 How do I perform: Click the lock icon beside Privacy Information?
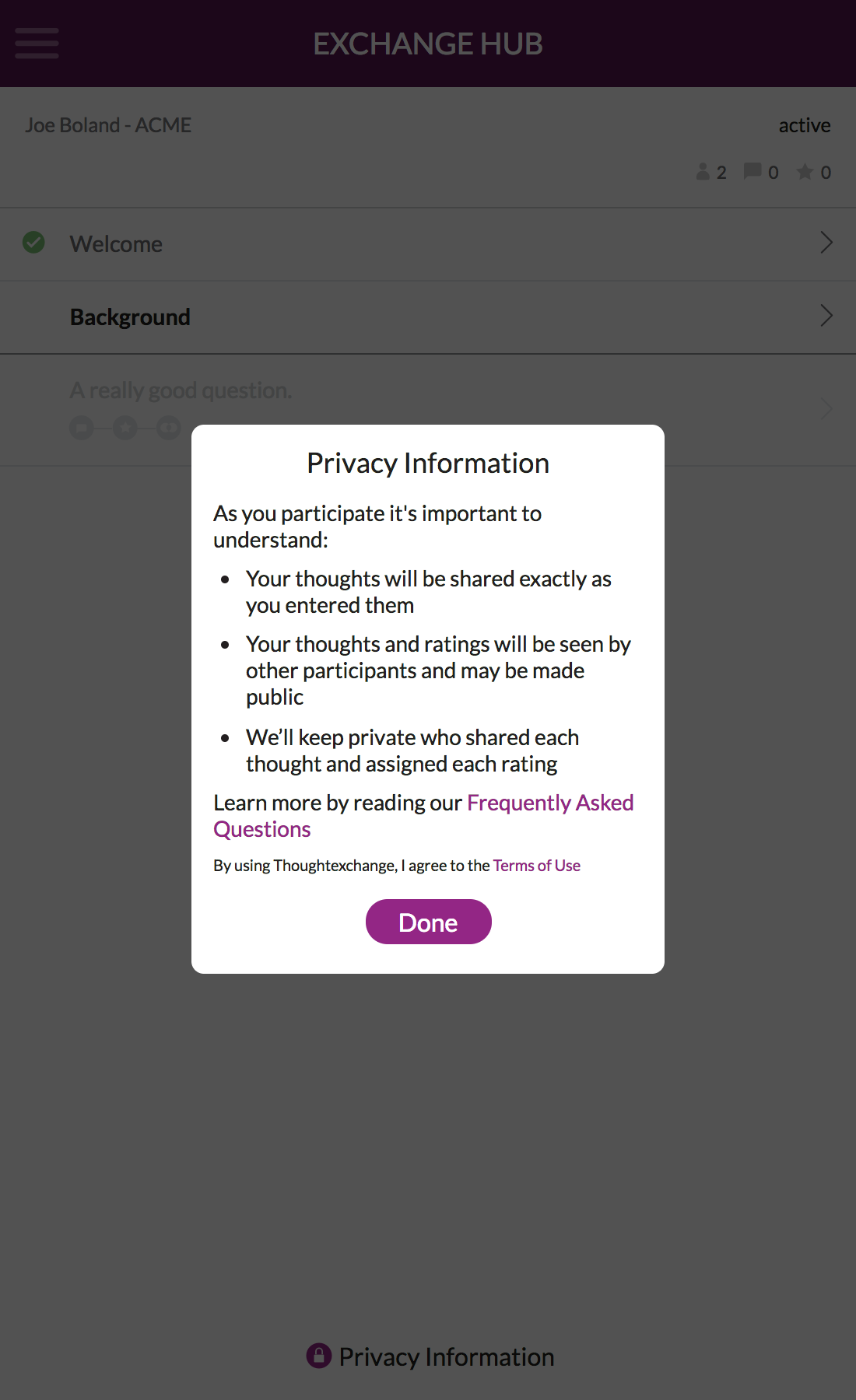click(x=319, y=1356)
